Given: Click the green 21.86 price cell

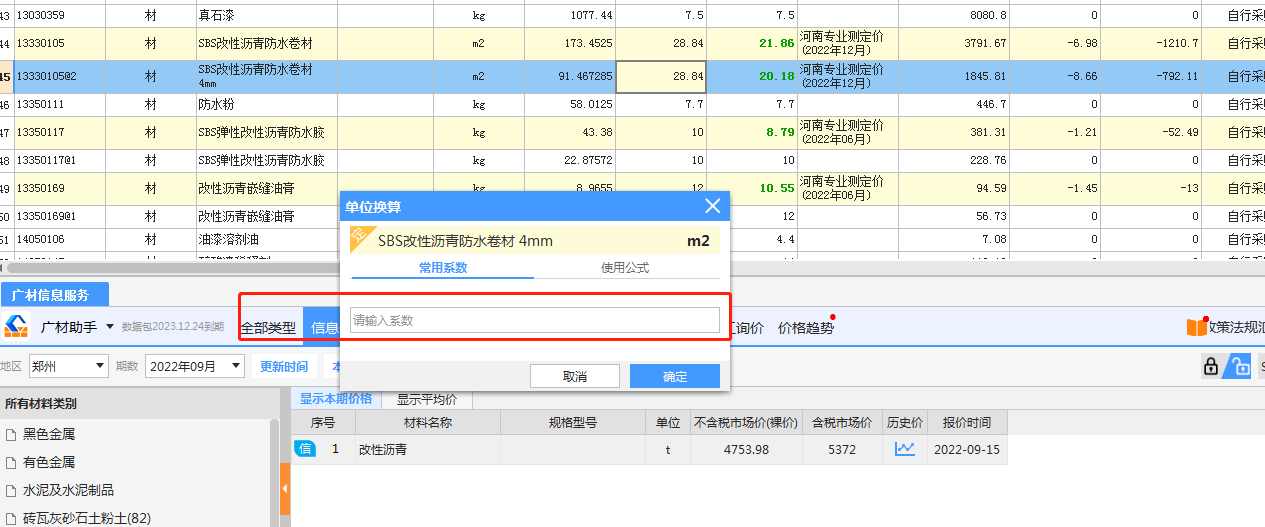Looking at the screenshot, I should pos(752,43).
